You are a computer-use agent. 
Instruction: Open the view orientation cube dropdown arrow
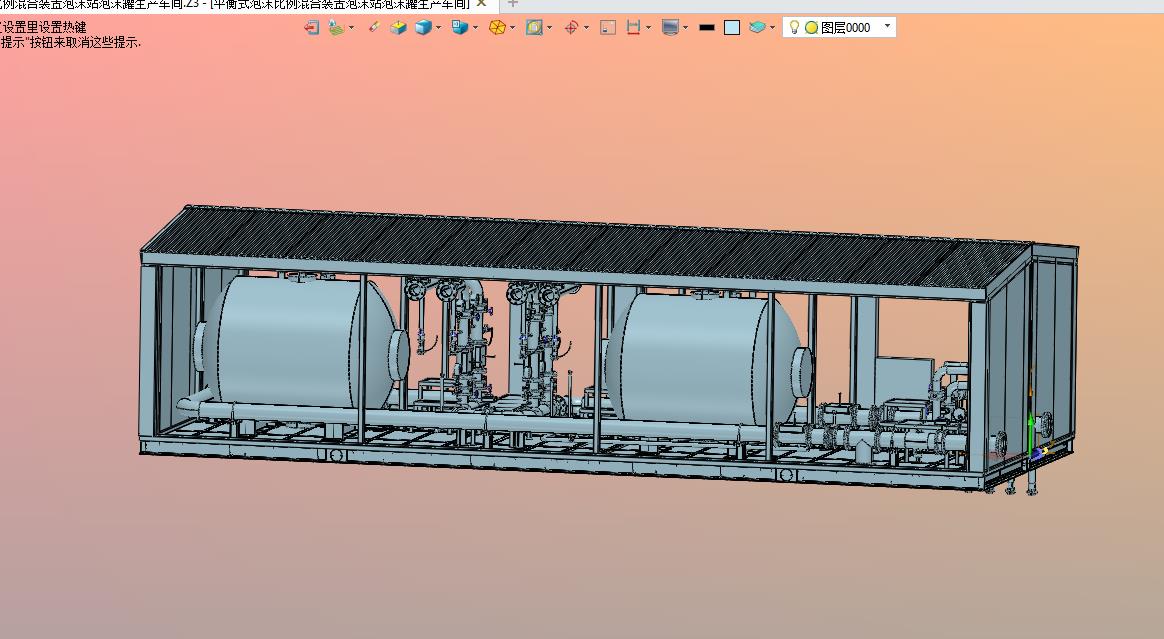click(475, 28)
